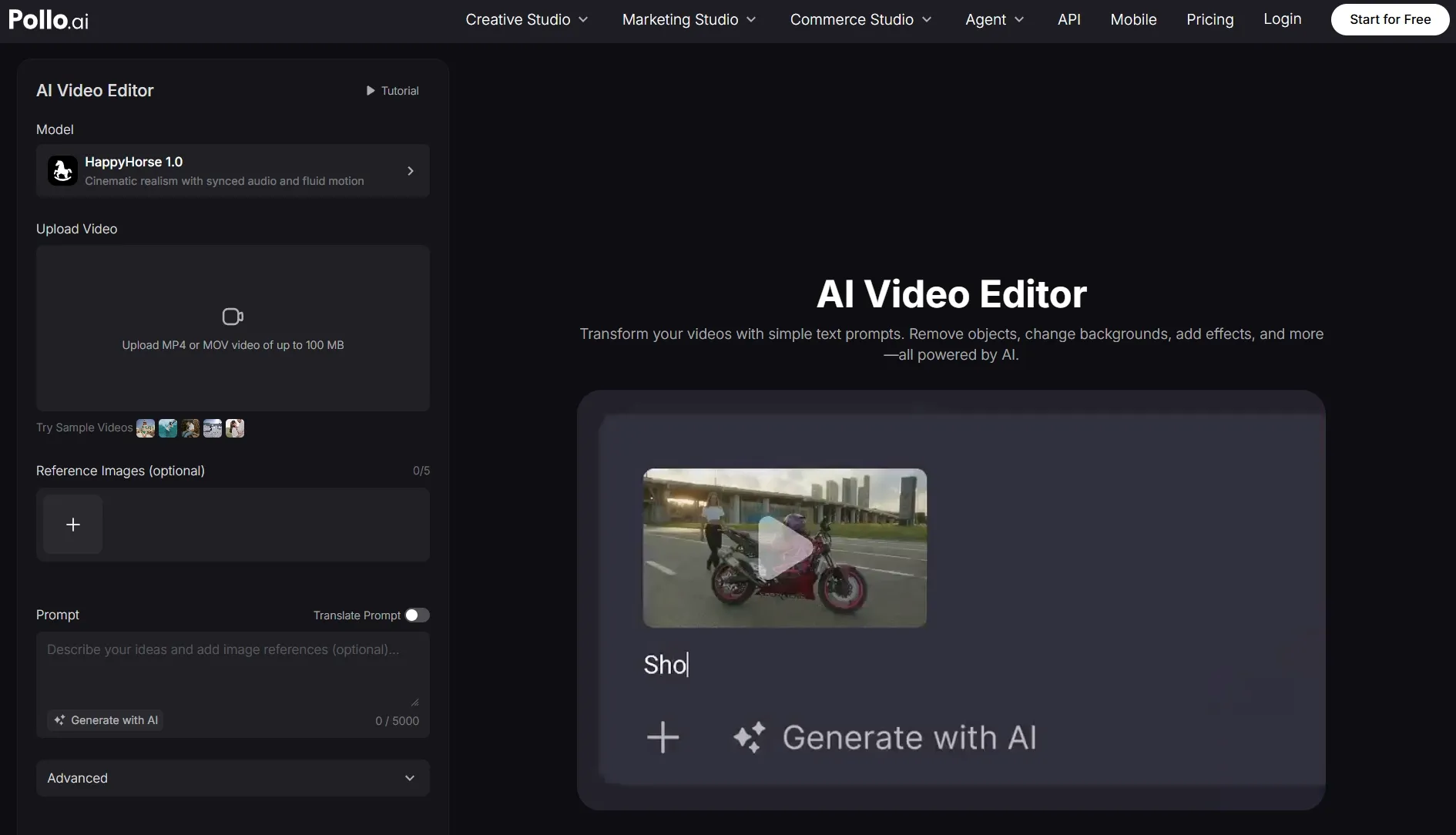Expand the Advanced settings section
Image resolution: width=1456 pixels, height=835 pixels.
pyautogui.click(x=233, y=778)
